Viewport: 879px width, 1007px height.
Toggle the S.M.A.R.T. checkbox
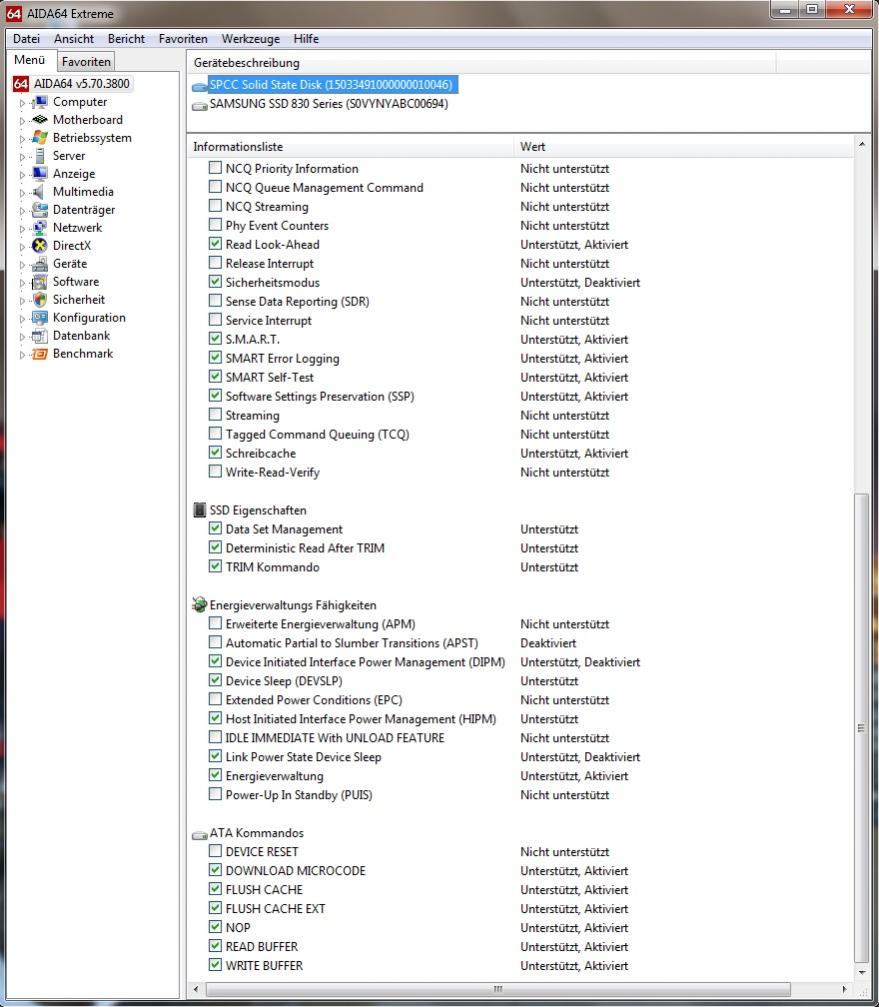(x=215, y=338)
